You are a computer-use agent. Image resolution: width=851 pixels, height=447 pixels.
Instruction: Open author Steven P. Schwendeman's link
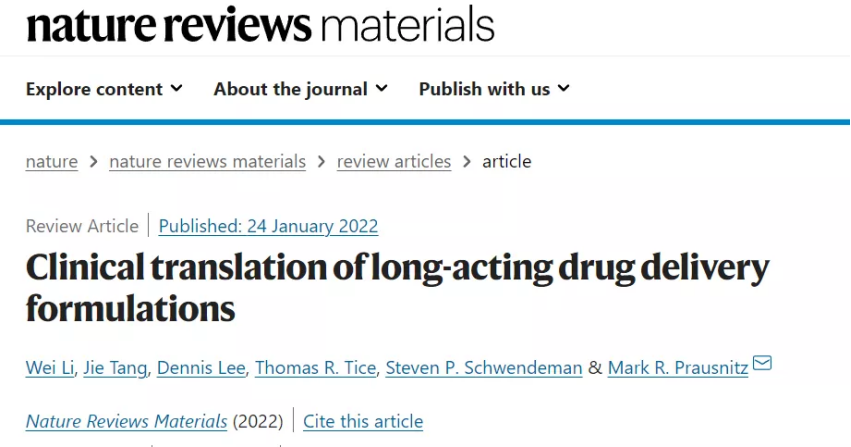coord(484,368)
